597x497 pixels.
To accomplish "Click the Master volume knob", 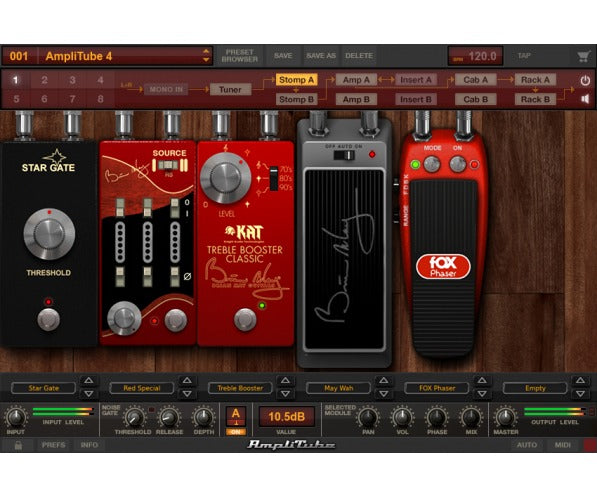I will (x=506, y=417).
